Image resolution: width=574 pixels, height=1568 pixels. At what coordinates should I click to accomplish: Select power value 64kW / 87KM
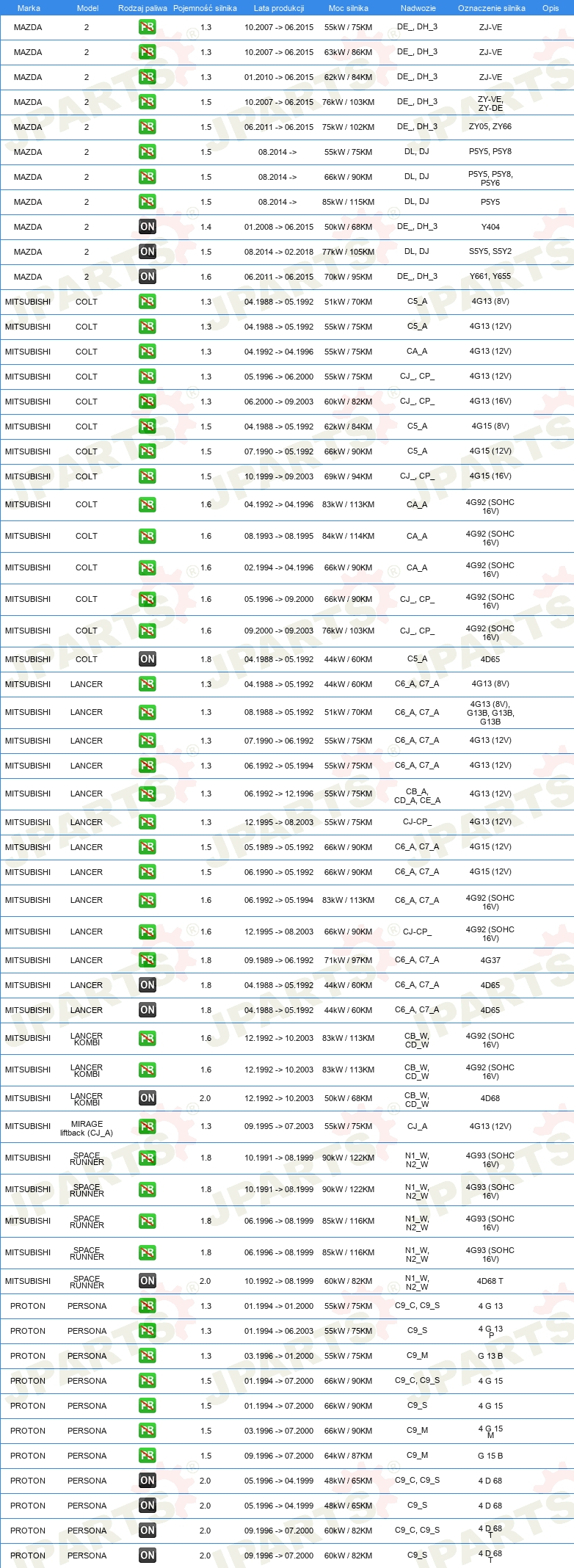pyautogui.click(x=349, y=1456)
